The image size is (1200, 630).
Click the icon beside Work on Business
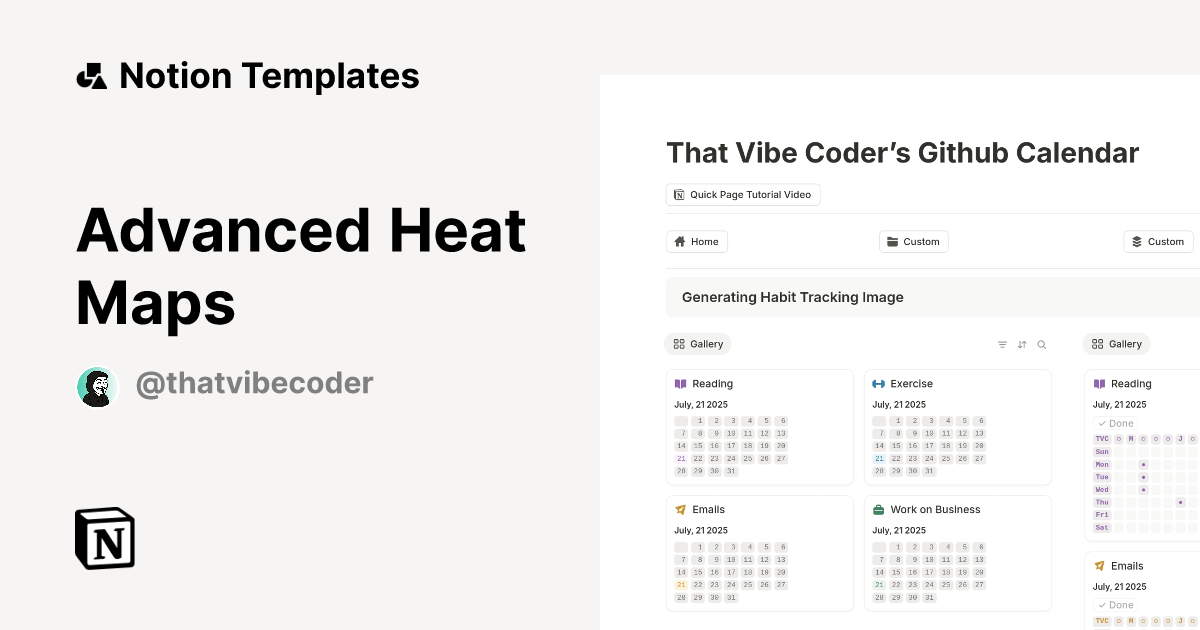[879, 509]
